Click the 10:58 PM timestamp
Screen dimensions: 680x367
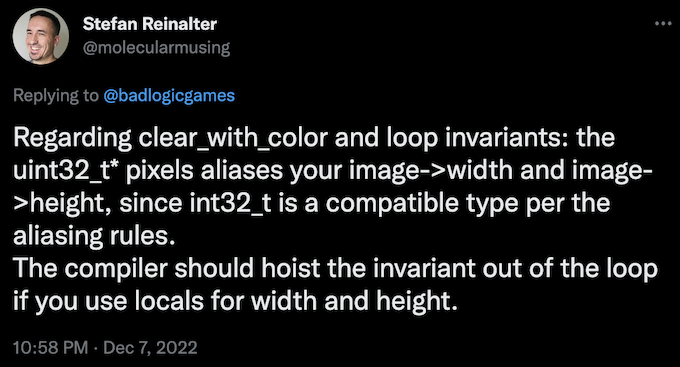coord(50,347)
